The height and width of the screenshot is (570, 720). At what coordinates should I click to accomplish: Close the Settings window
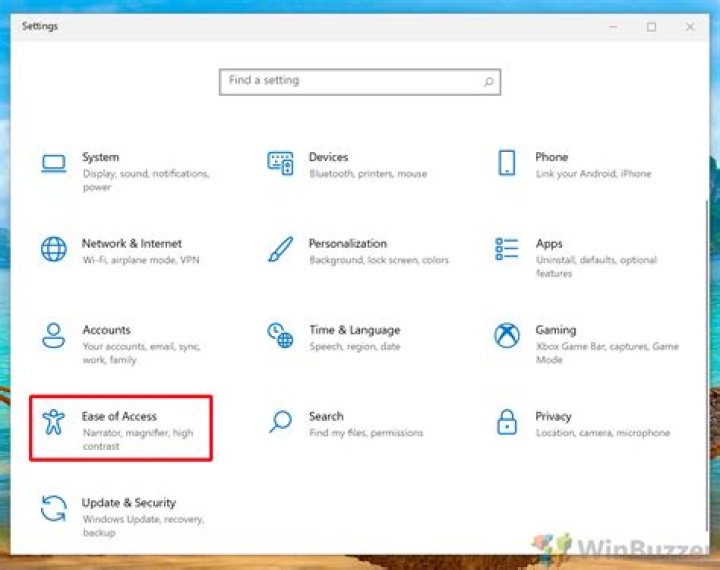[690, 27]
